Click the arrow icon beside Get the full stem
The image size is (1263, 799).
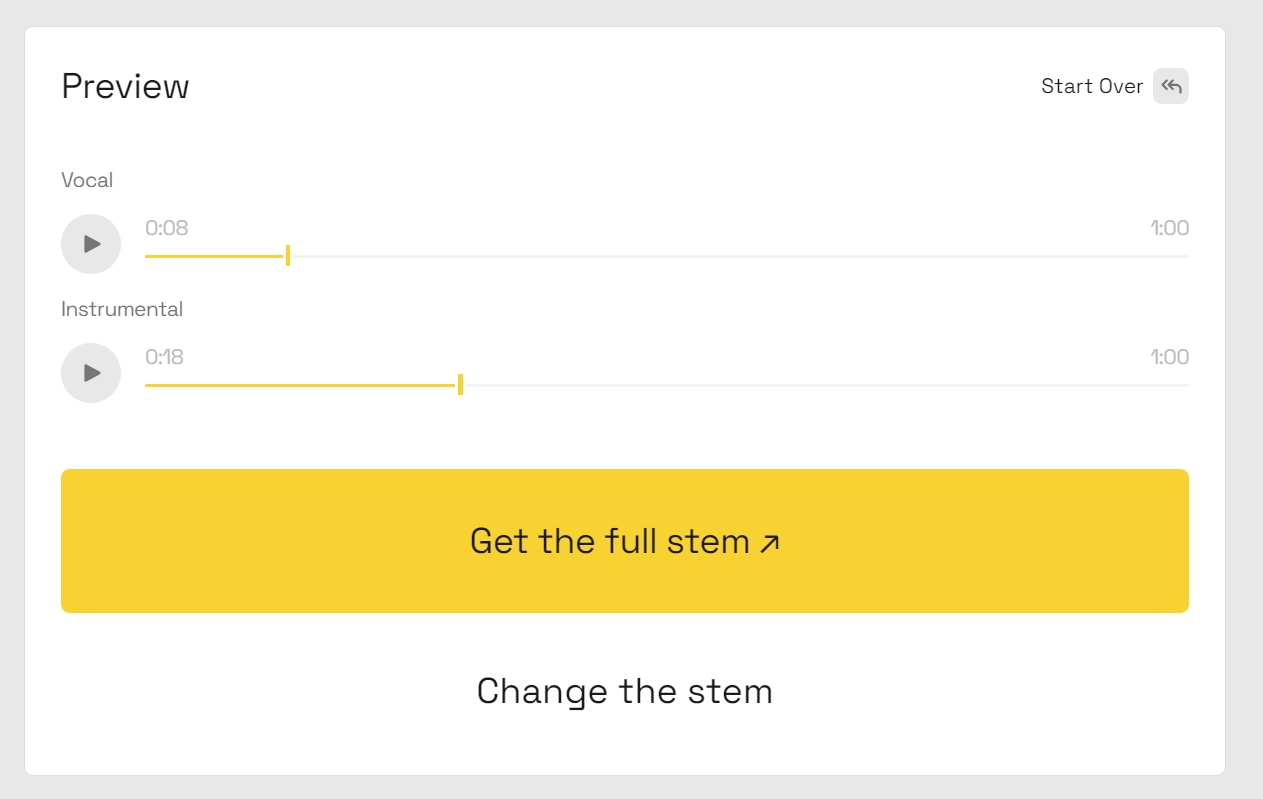point(769,543)
